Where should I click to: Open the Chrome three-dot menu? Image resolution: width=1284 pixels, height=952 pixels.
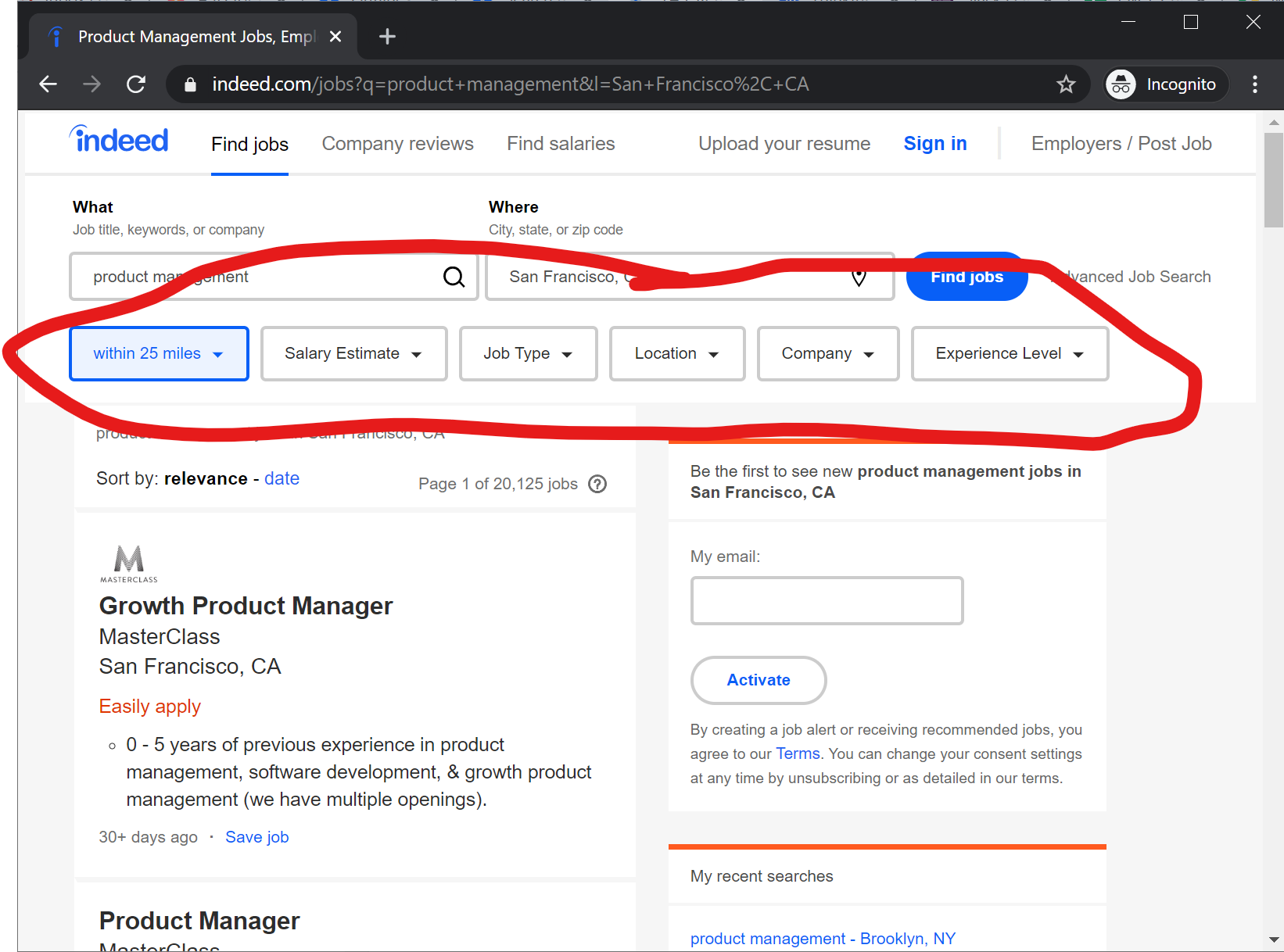coord(1254,84)
